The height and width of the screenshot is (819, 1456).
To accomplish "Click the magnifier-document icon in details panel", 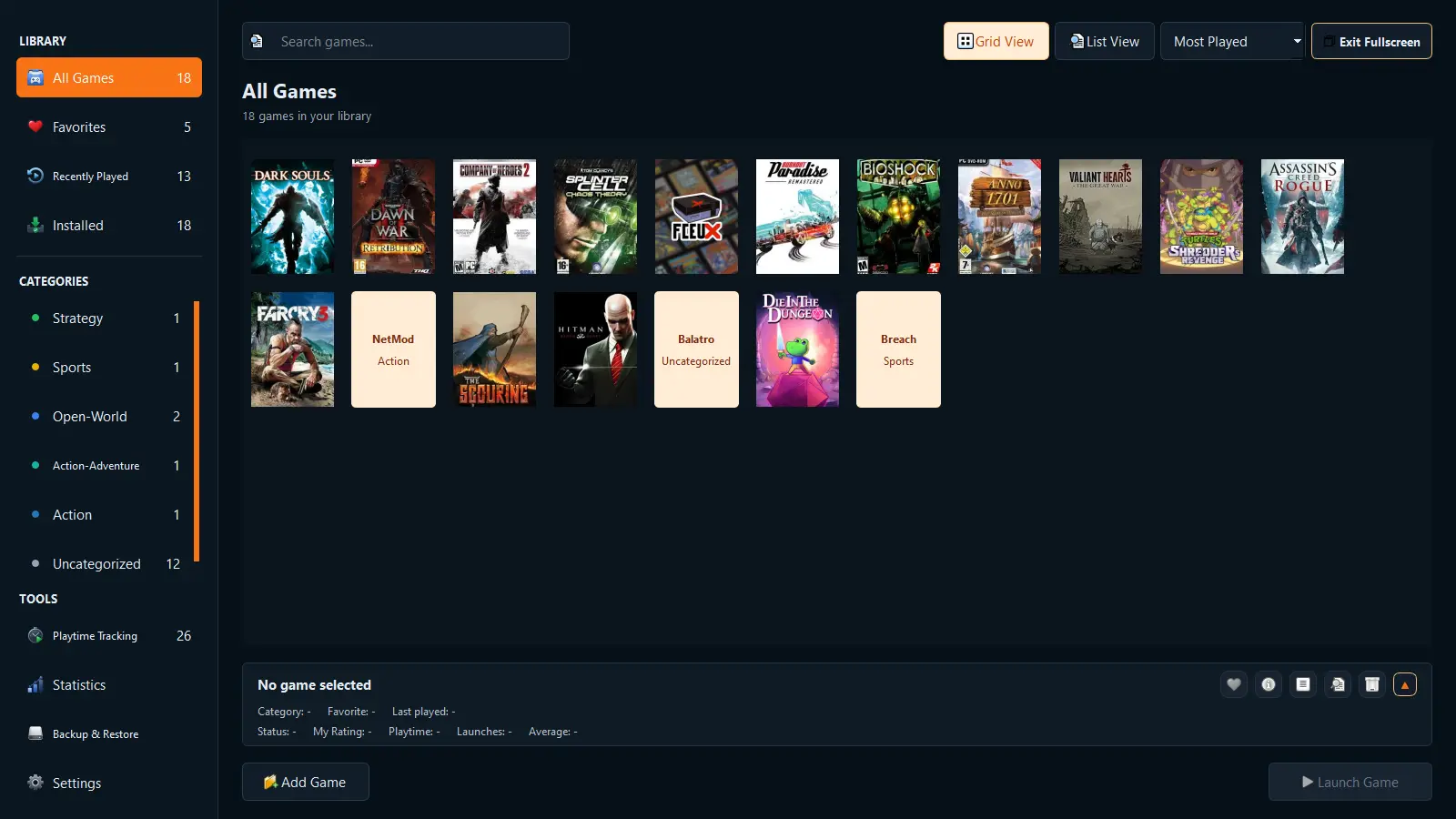I will (1338, 684).
